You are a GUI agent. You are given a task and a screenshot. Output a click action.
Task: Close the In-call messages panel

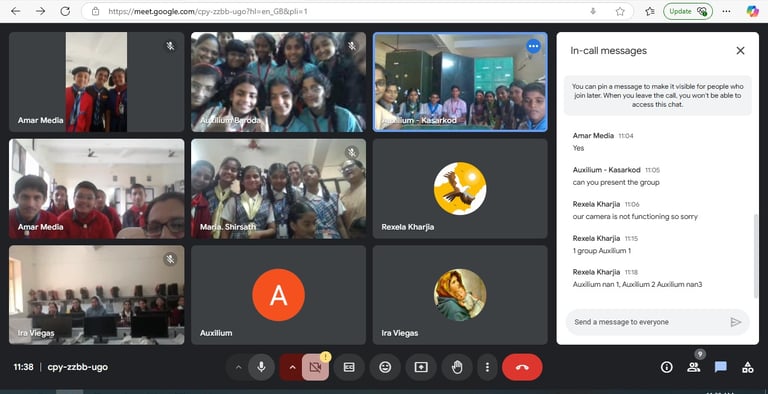[x=740, y=50]
